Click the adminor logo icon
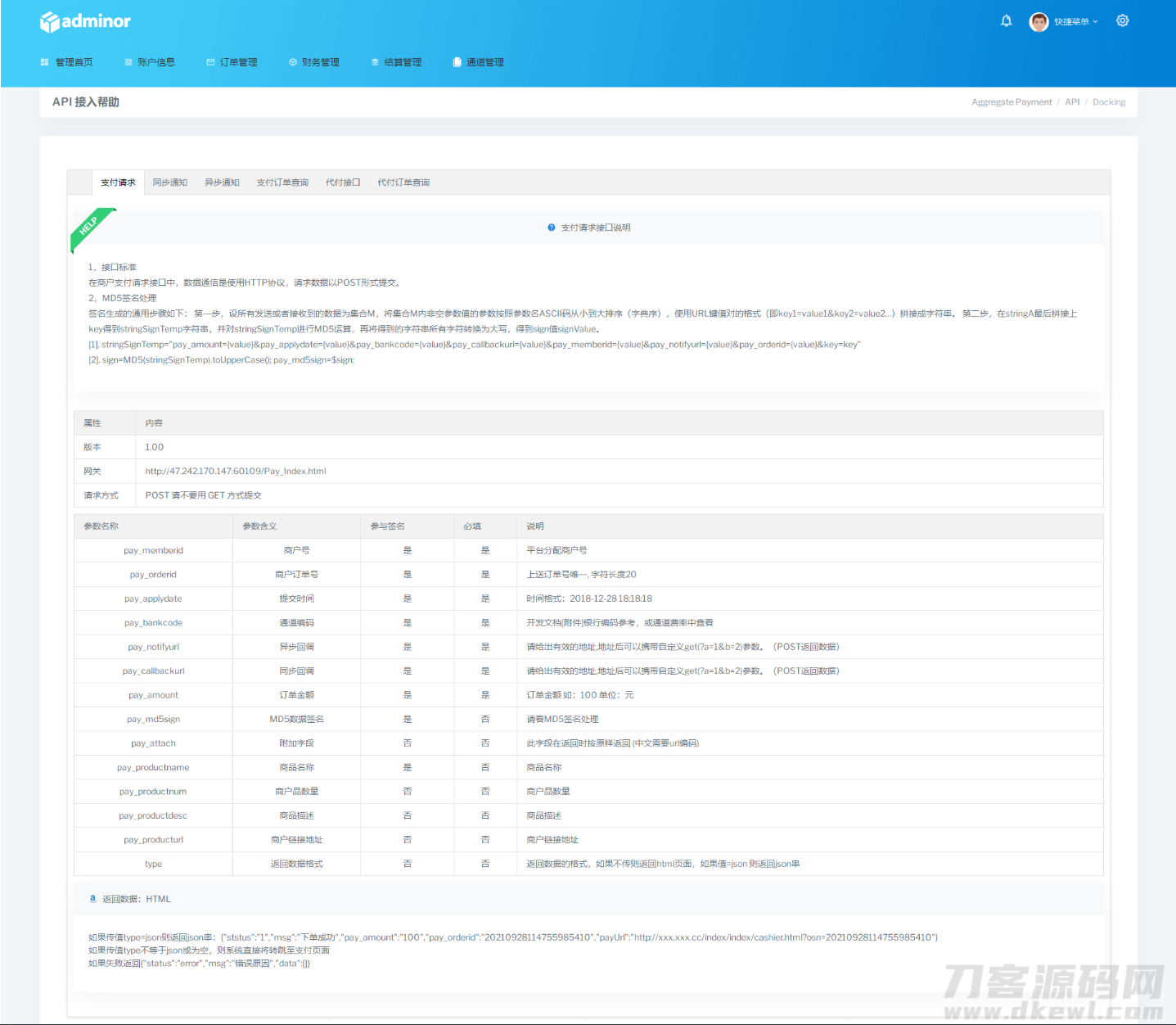1176x1025 pixels. tap(50, 22)
